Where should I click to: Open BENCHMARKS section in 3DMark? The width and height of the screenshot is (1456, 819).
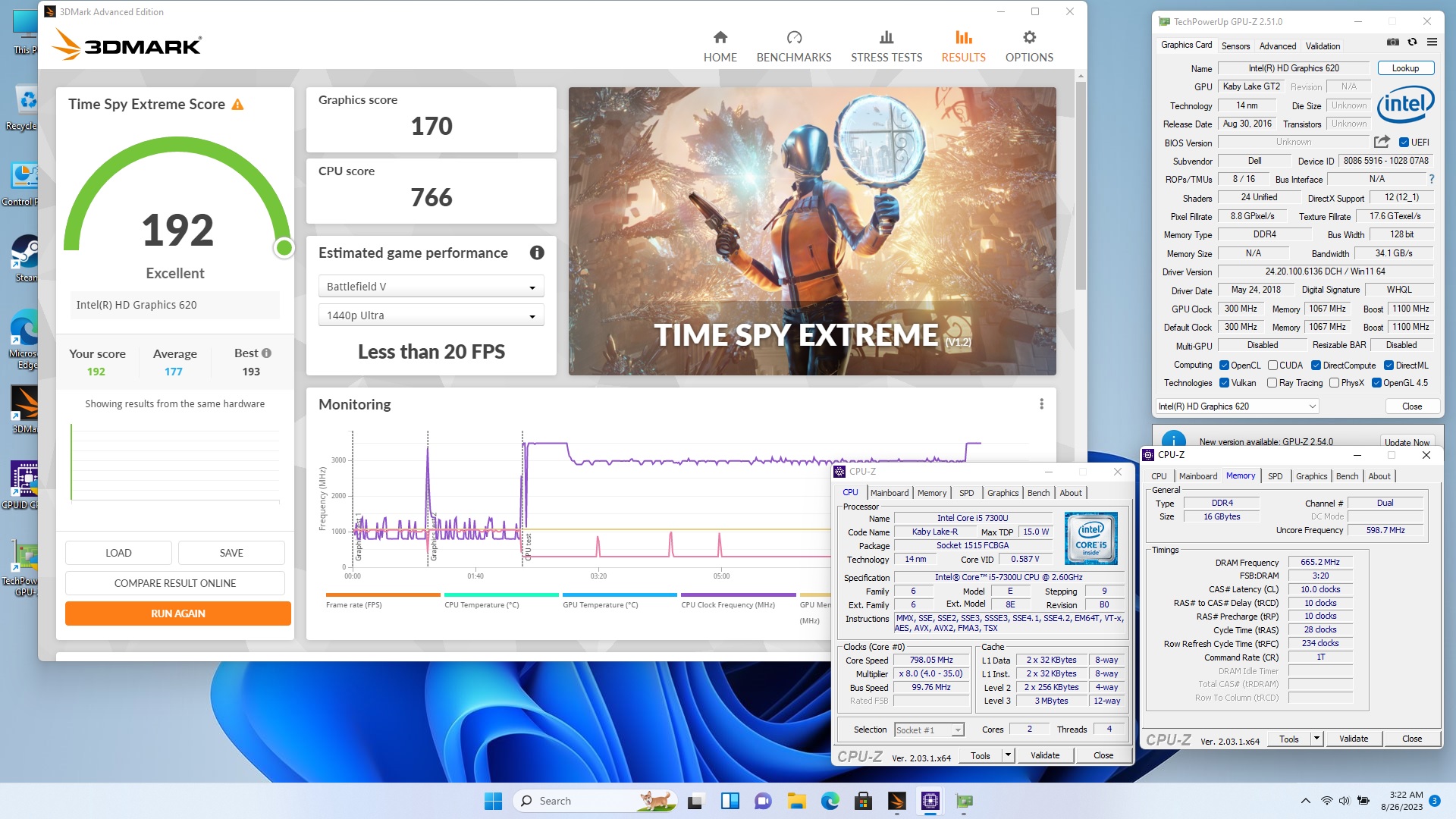(x=793, y=46)
